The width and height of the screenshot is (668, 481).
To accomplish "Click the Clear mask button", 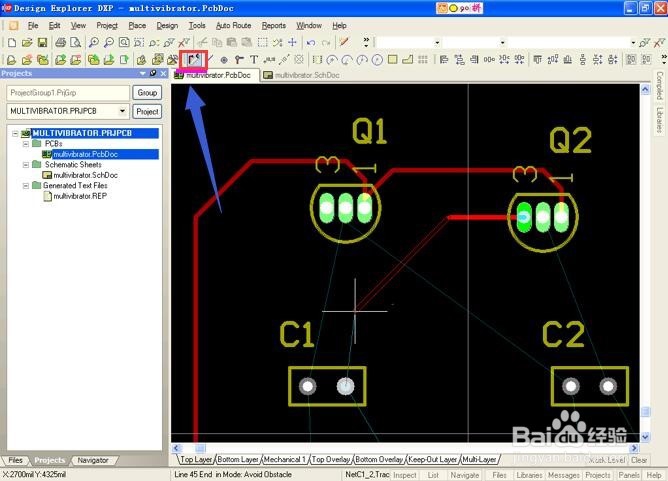I will pyautogui.click(x=639, y=460).
